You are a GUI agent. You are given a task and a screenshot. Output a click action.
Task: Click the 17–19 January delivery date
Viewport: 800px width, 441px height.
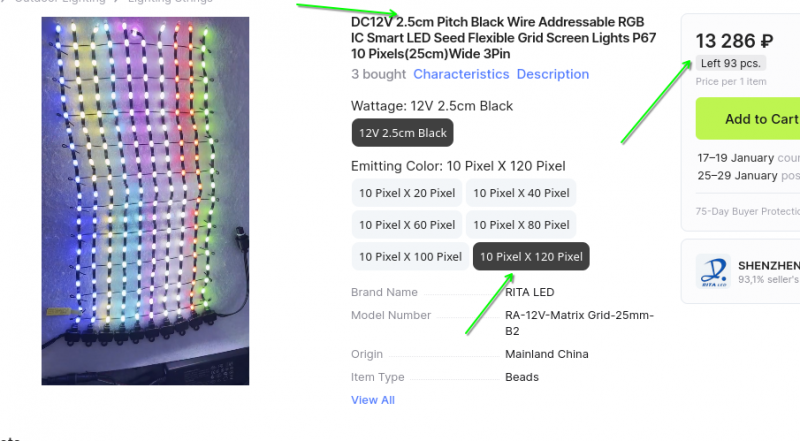point(735,158)
